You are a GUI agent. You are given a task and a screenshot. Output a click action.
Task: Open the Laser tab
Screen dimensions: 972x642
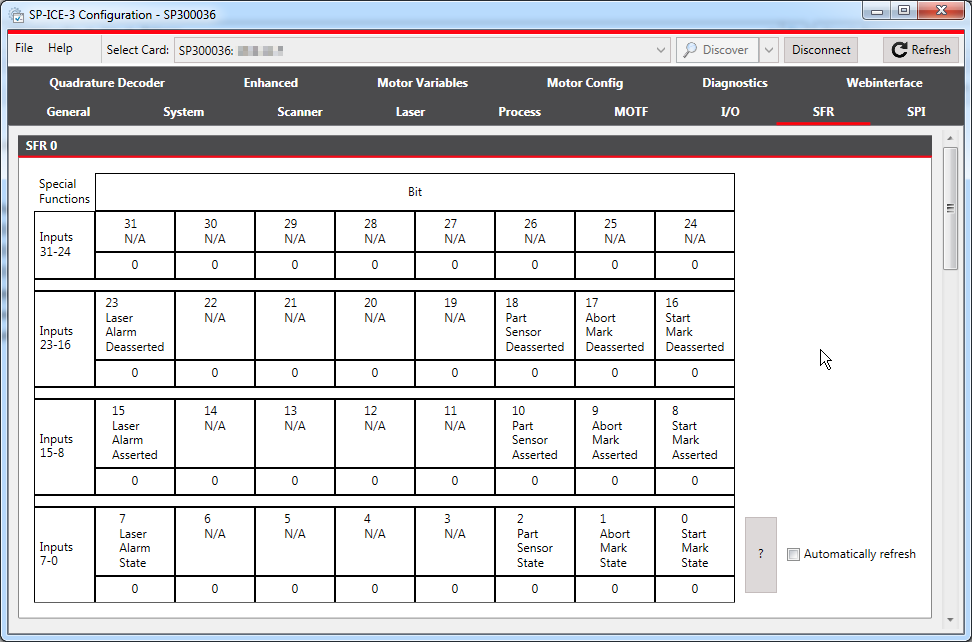pos(410,112)
